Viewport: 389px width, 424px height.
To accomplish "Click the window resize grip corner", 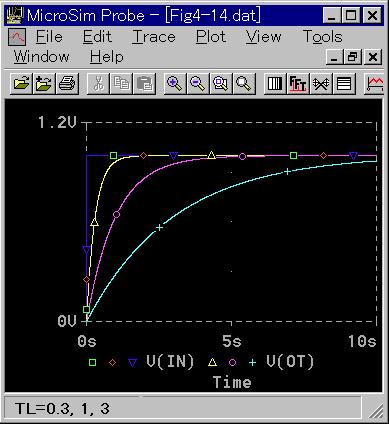I will pyautogui.click(x=375, y=411).
